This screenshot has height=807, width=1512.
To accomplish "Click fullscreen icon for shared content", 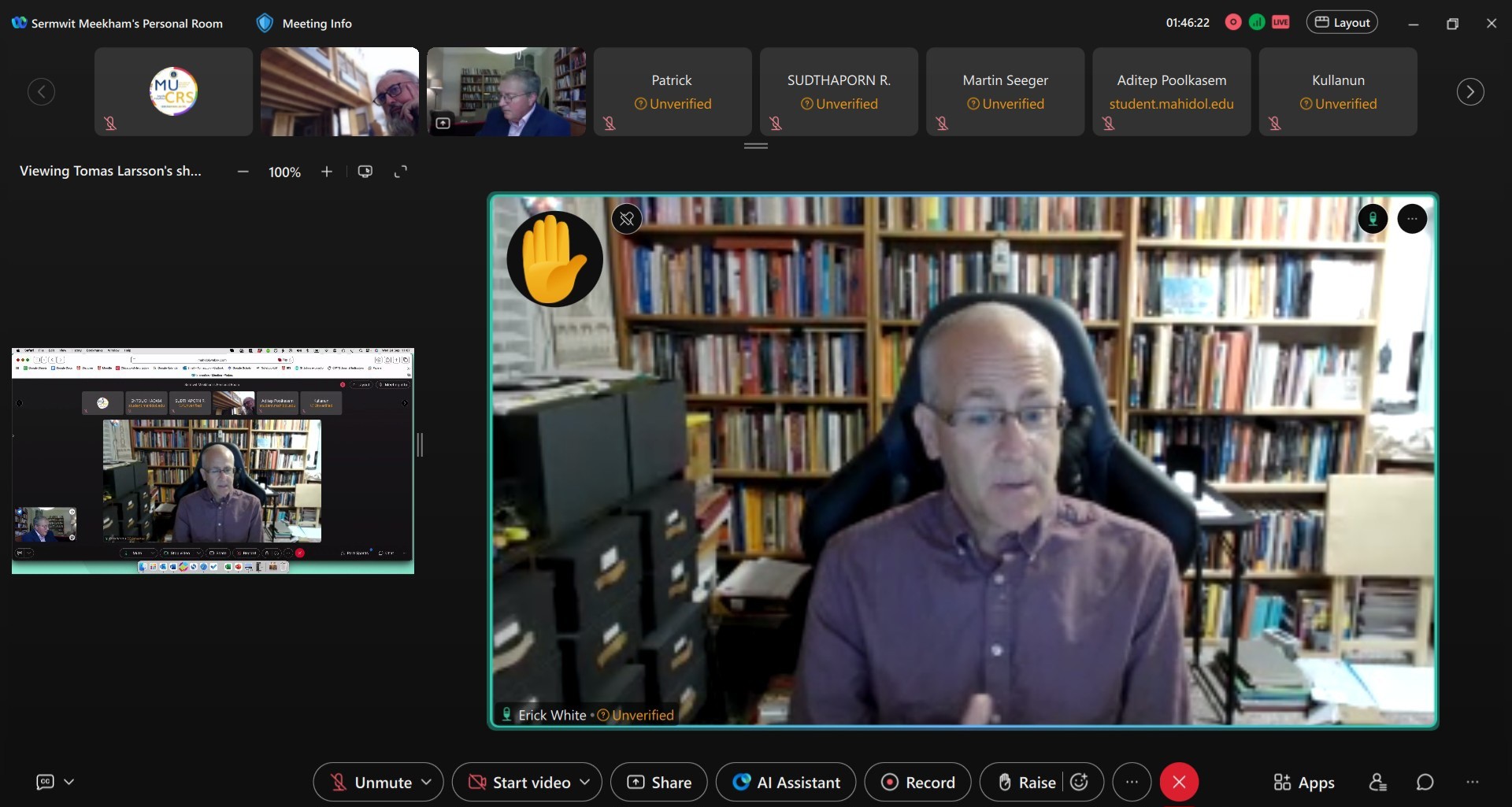I will tap(401, 172).
